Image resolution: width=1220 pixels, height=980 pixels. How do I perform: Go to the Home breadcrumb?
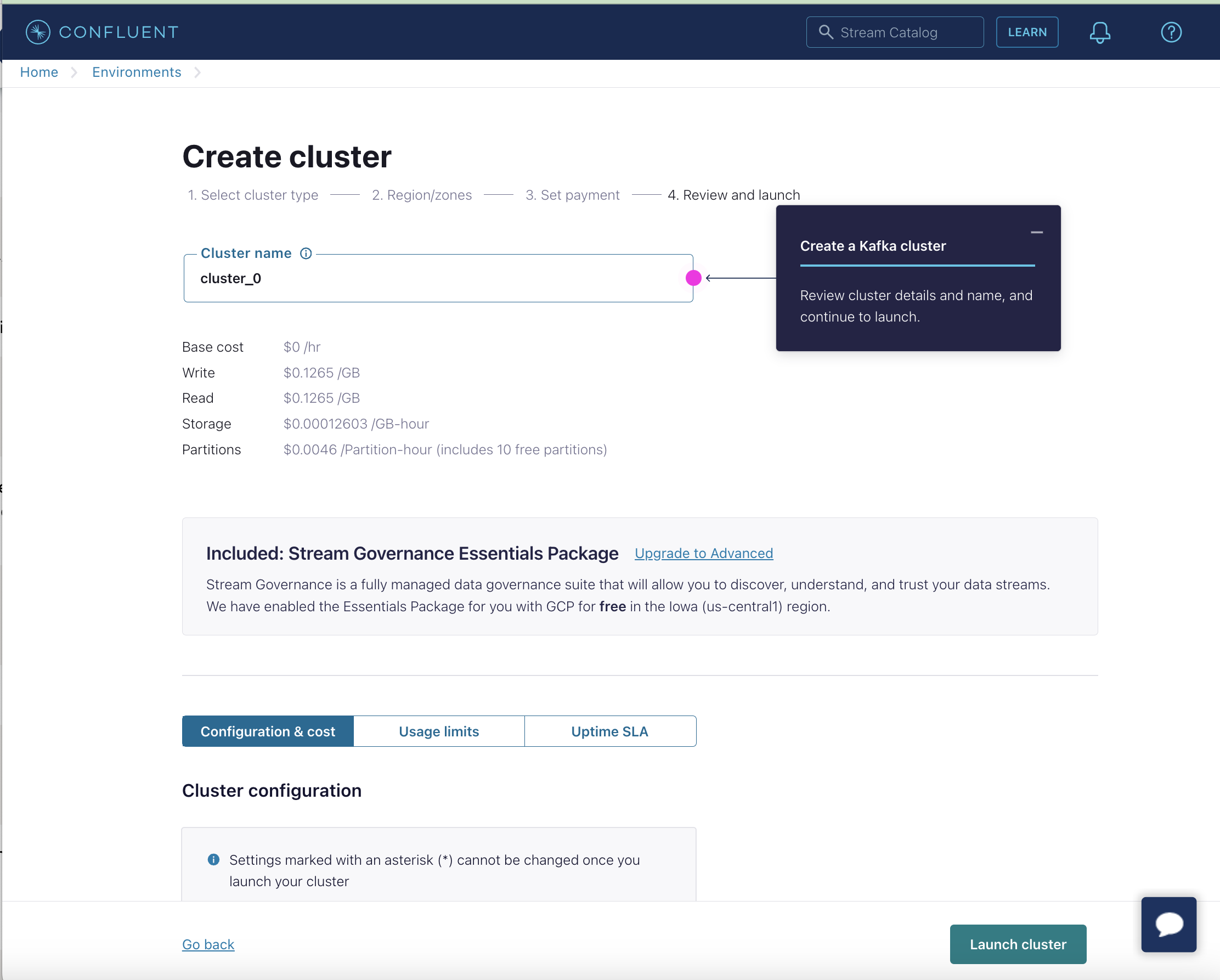(39, 72)
